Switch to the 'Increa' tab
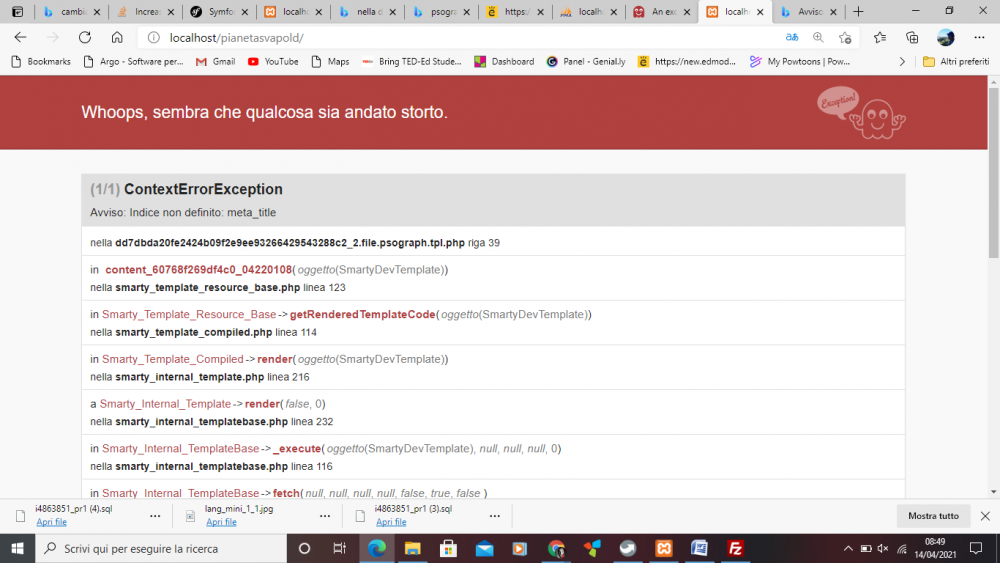 point(145,11)
